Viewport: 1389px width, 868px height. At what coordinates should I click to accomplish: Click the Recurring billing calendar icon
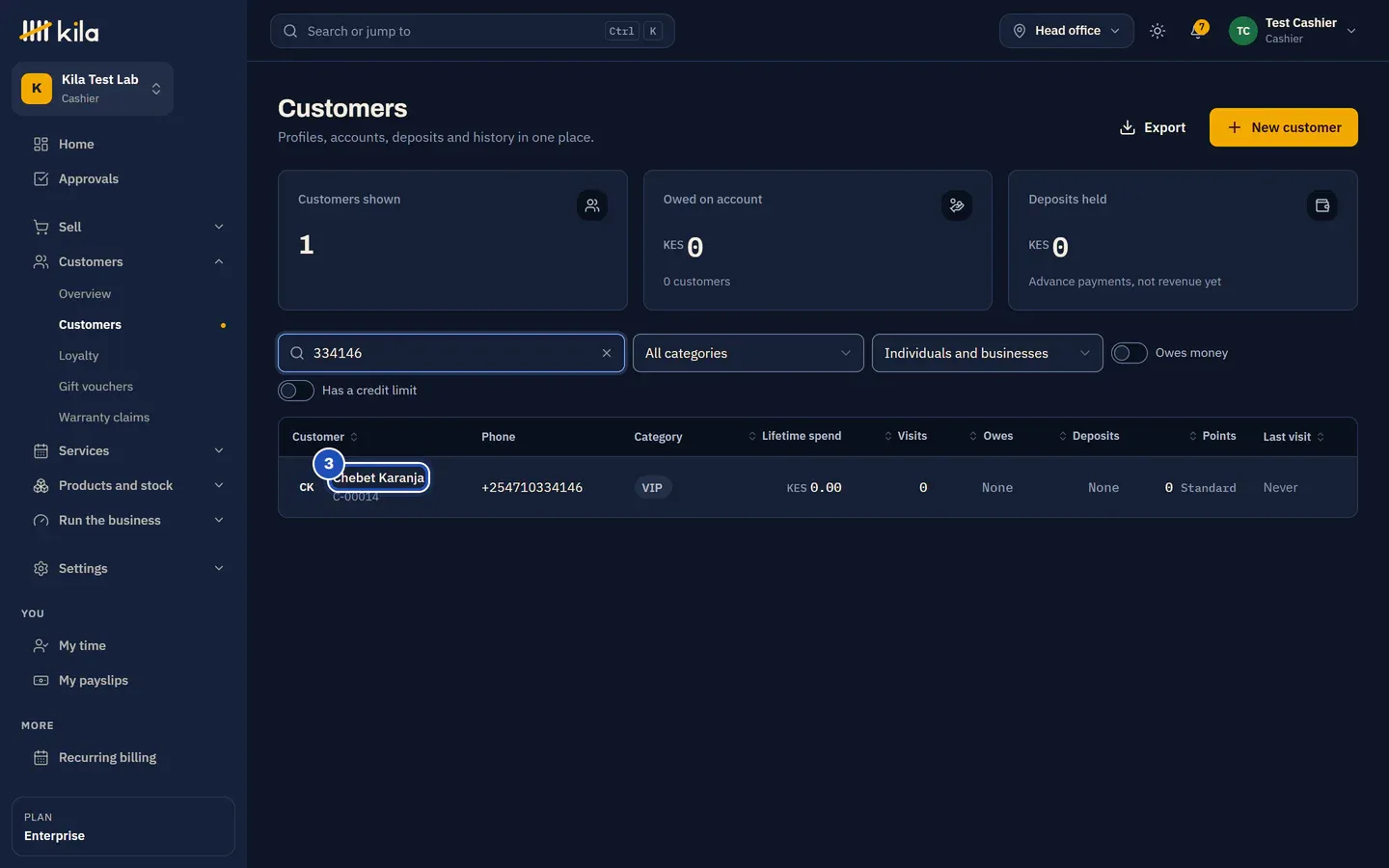41,757
